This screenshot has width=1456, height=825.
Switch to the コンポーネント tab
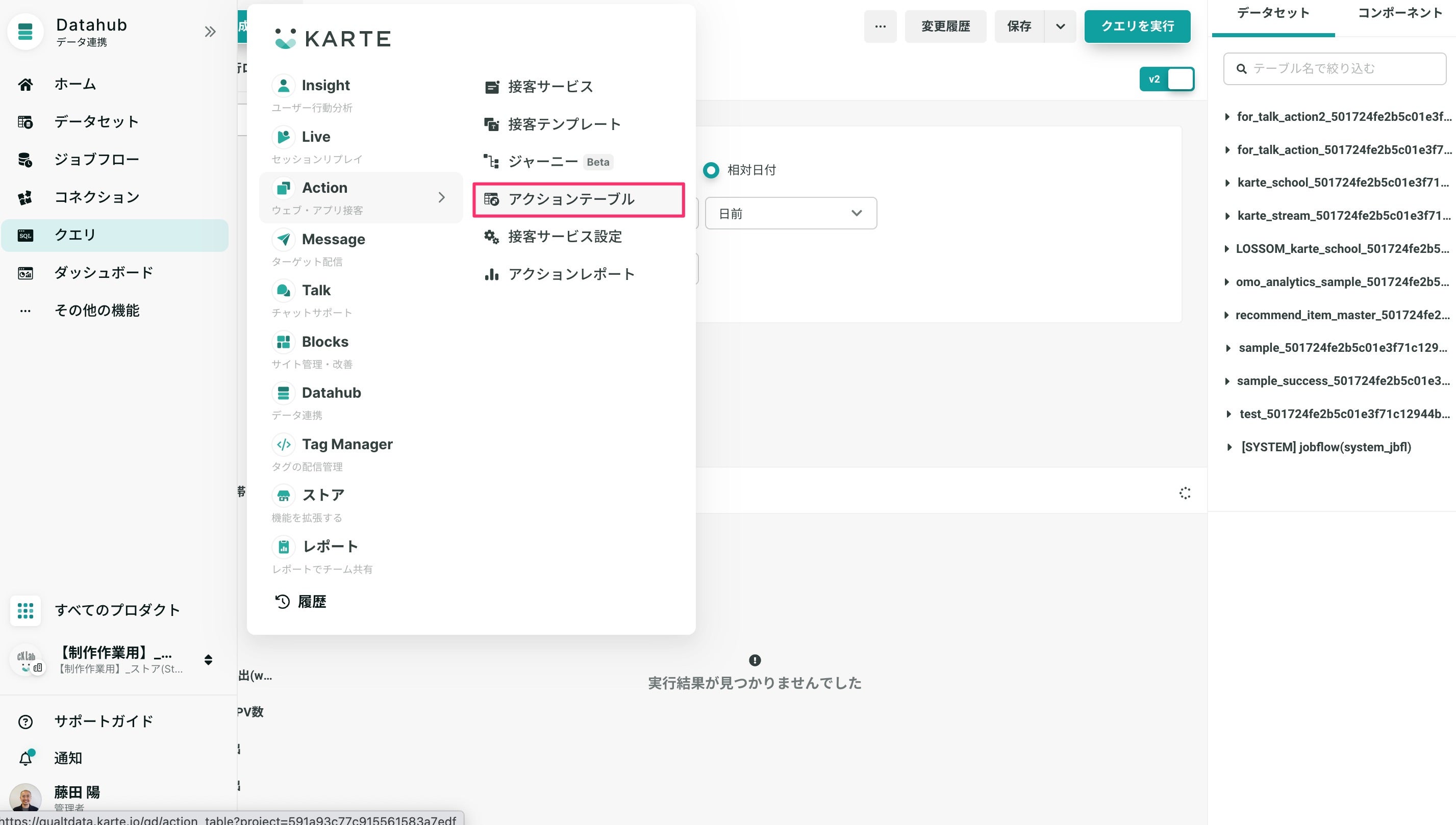click(x=1400, y=14)
